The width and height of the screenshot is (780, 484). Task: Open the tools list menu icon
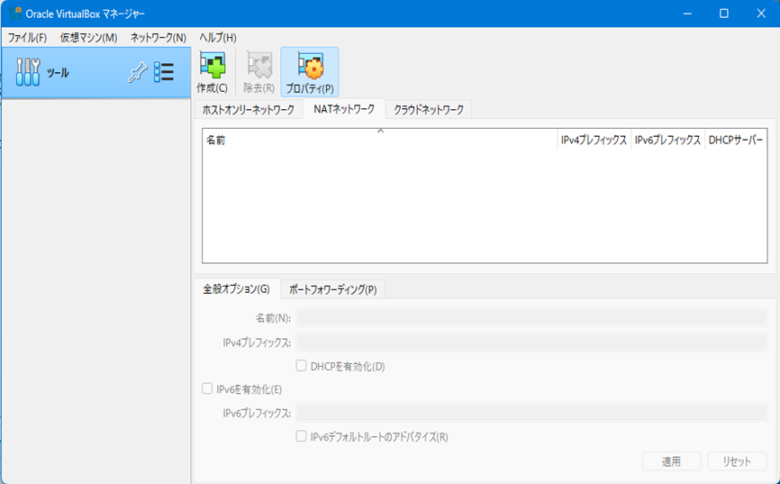[x=164, y=73]
